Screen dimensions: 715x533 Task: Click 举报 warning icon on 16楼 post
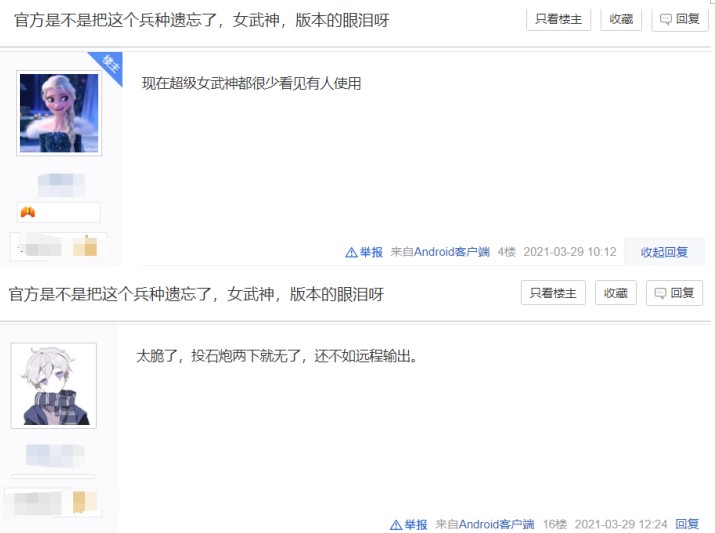[x=409, y=524]
